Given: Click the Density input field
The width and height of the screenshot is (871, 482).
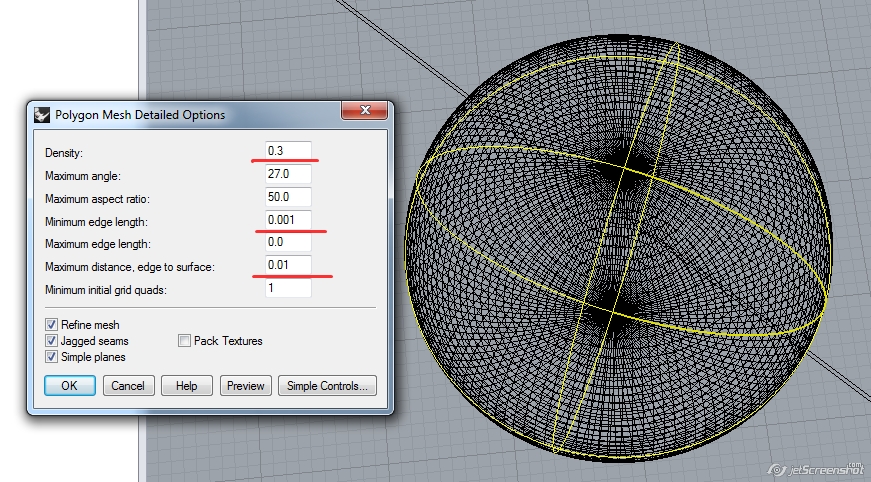Looking at the screenshot, I should pos(288,151).
